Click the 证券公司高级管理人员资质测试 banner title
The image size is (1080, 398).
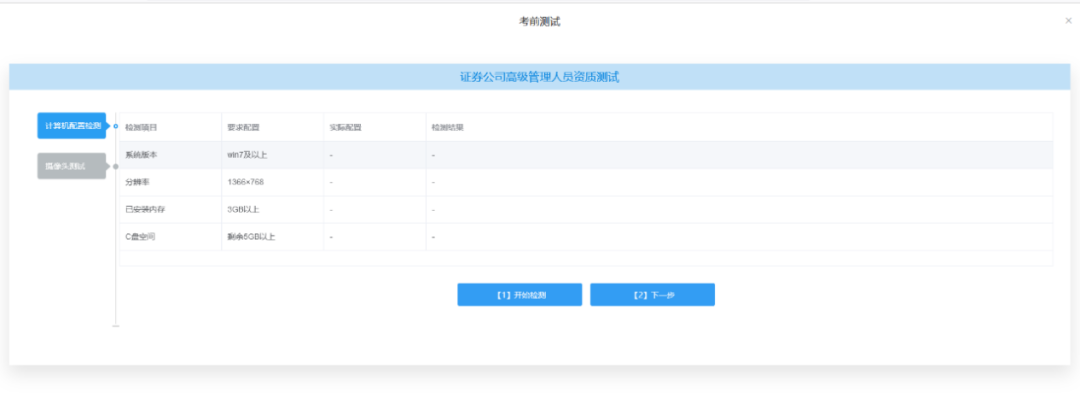(x=539, y=77)
